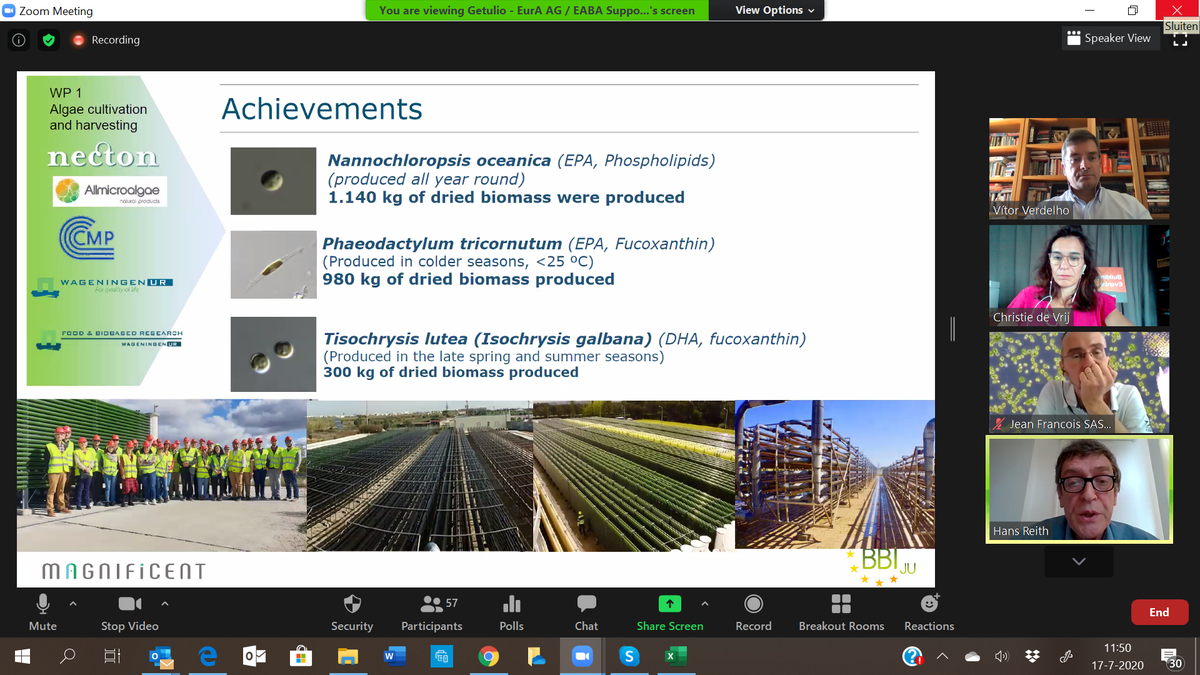This screenshot has width=1200, height=675.
Task: Switch to Google Chrome in taskbar
Action: tap(488, 656)
